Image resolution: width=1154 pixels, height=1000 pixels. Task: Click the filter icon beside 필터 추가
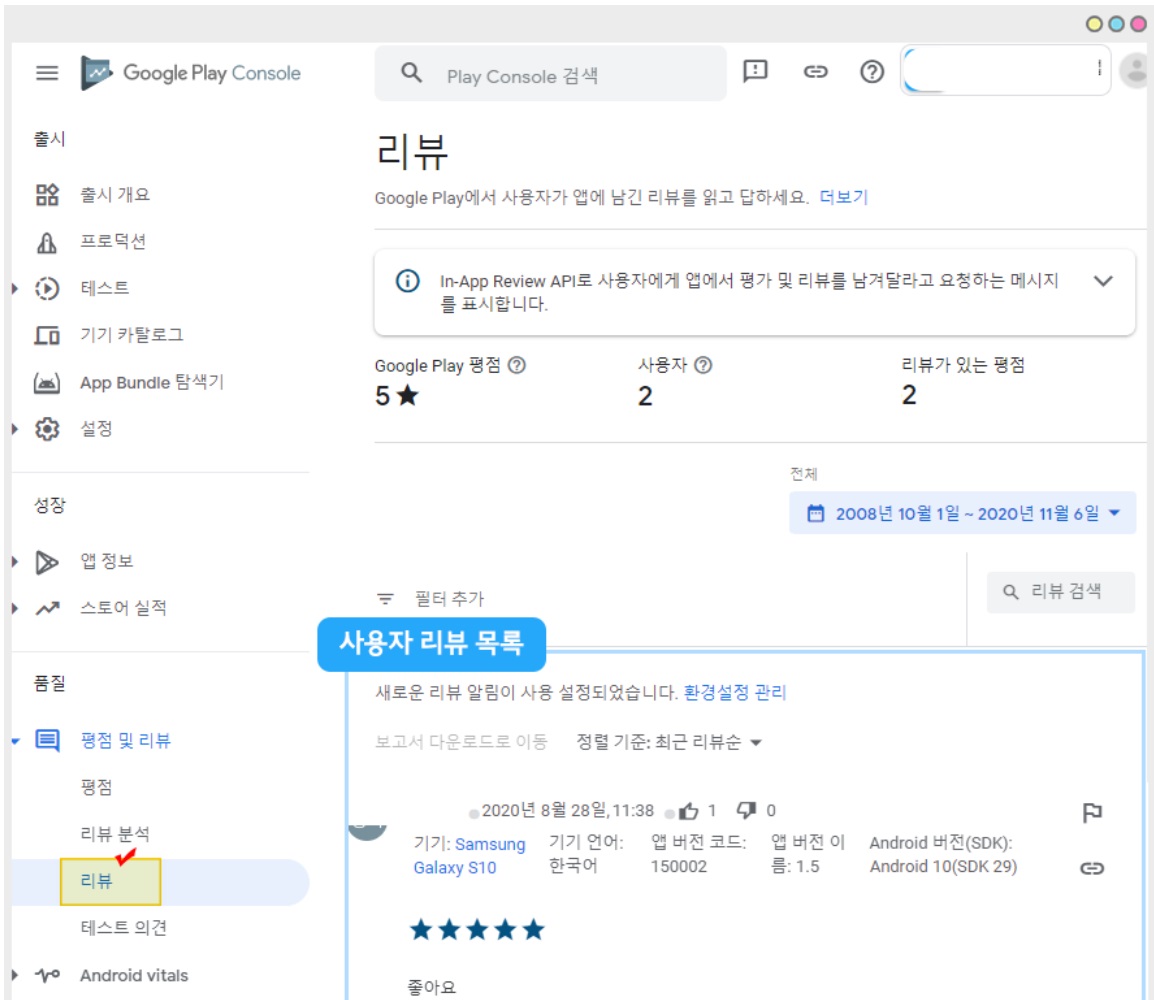pos(385,599)
